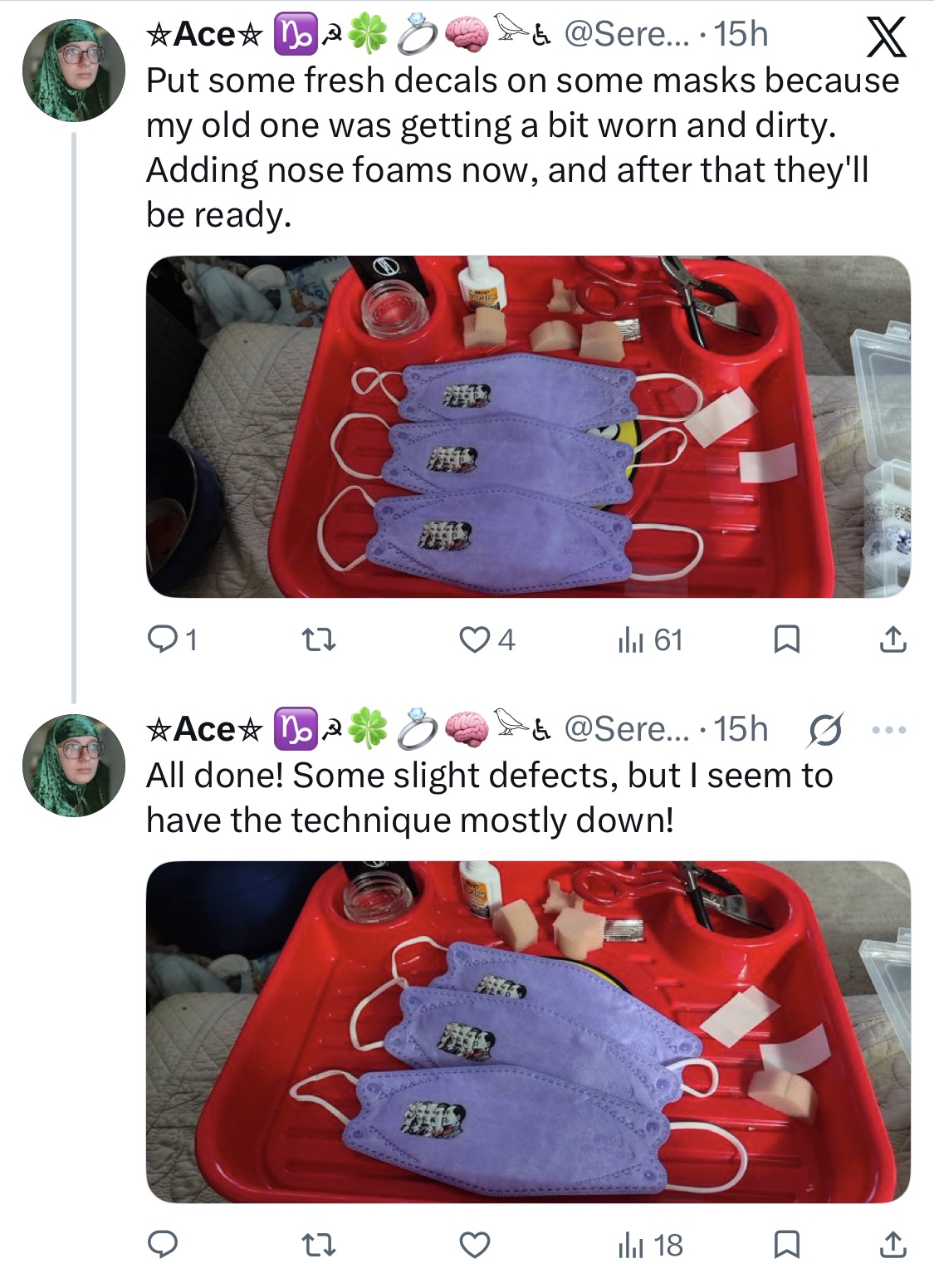Open first photo of masks on tray
This screenshot has width=934, height=1288.
coord(528,427)
